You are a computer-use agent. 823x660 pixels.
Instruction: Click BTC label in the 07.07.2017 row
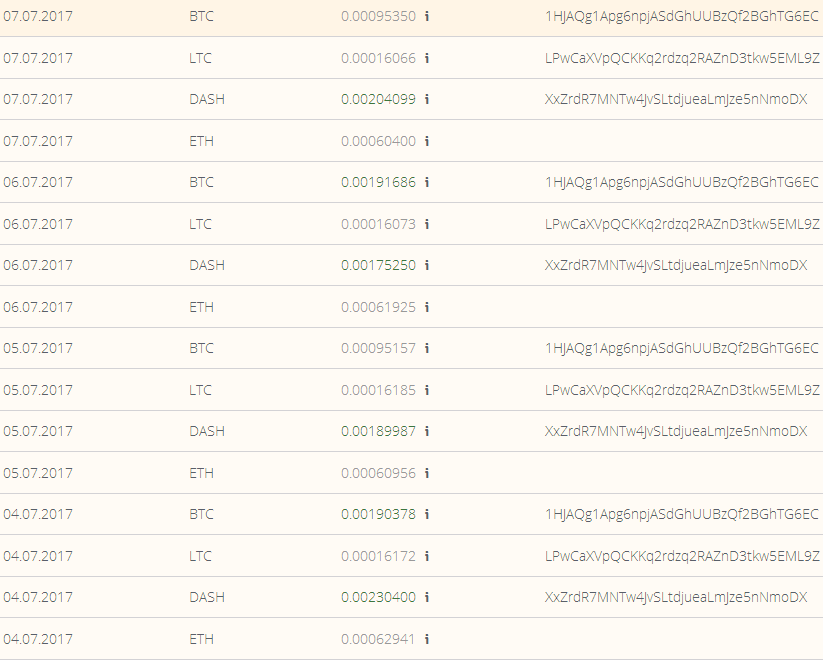[x=202, y=16]
